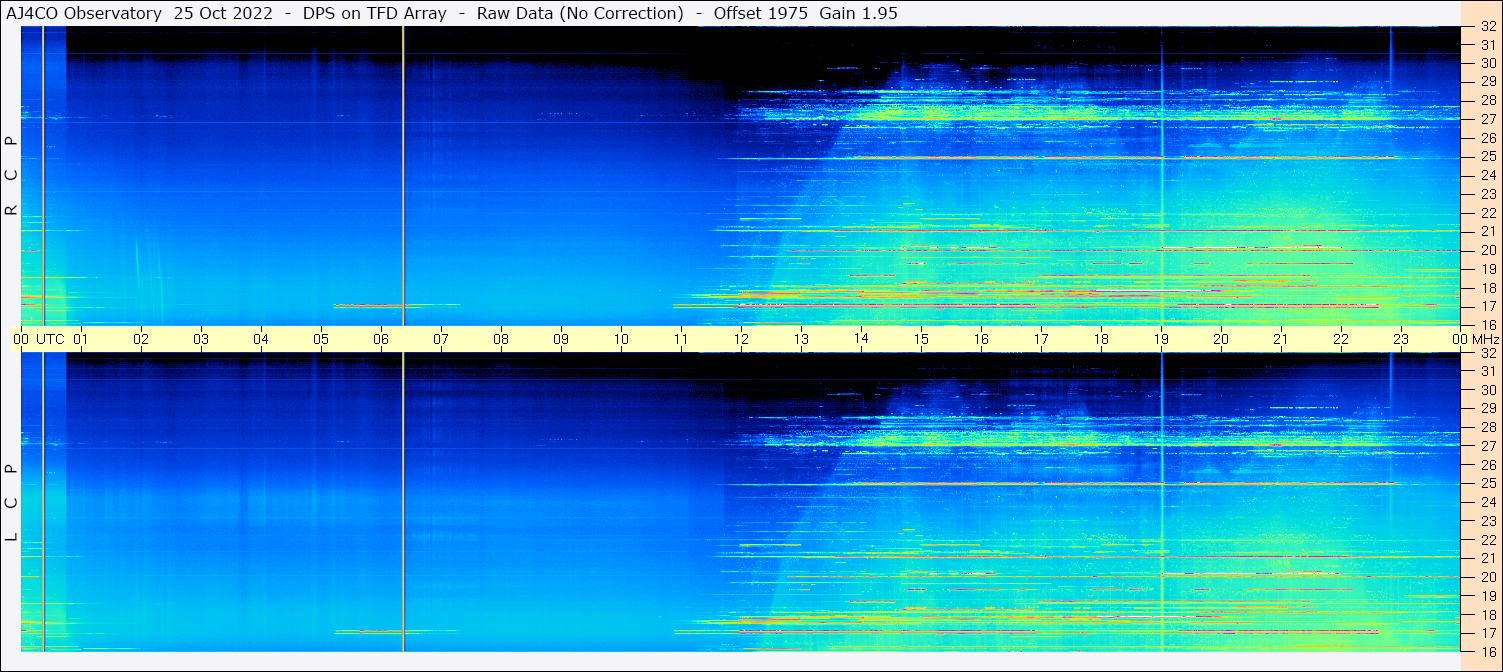This screenshot has height=672, width=1503.
Task: Click the 12 hour tick label
Action: [741, 339]
